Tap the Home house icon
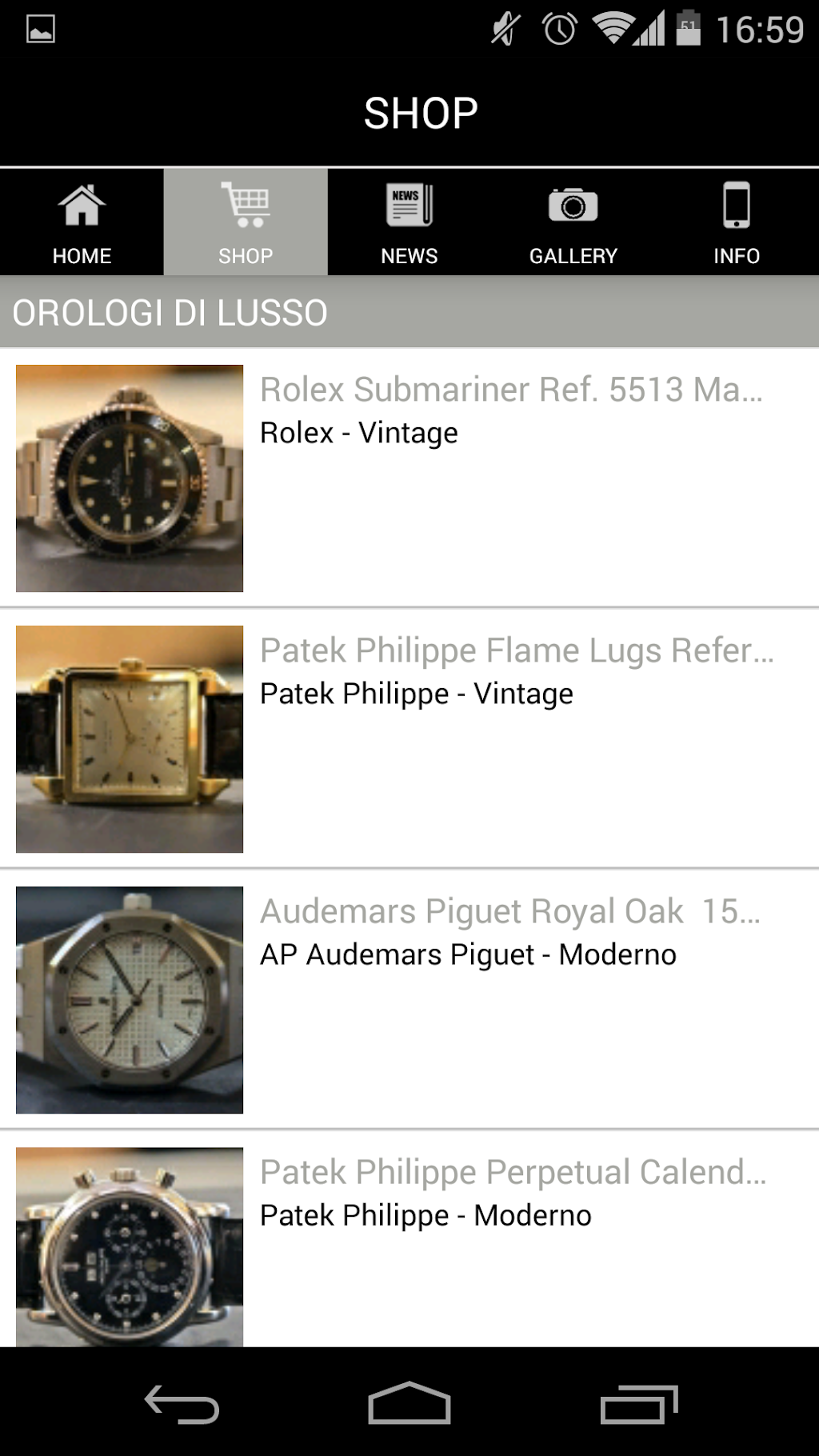819x1456 pixels. coord(82,206)
